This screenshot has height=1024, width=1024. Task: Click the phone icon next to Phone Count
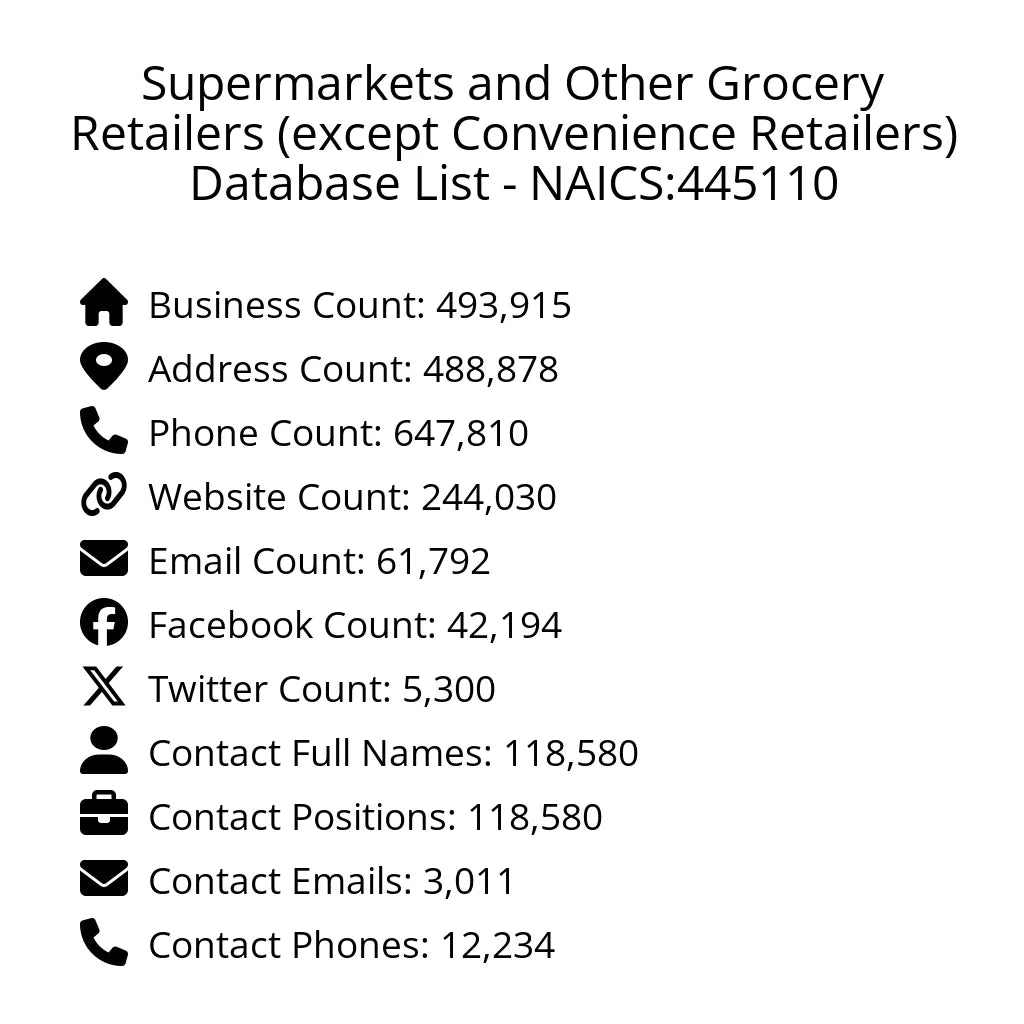tap(104, 431)
